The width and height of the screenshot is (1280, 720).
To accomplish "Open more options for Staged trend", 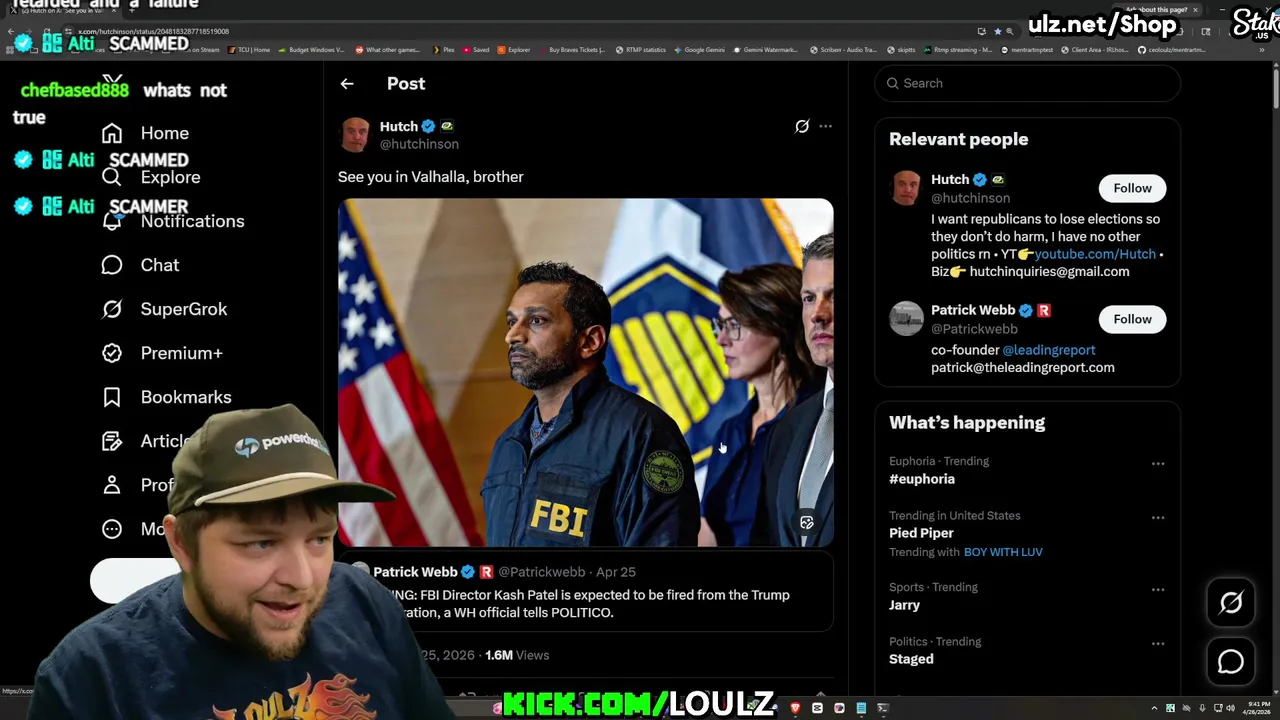I will point(1158,644).
